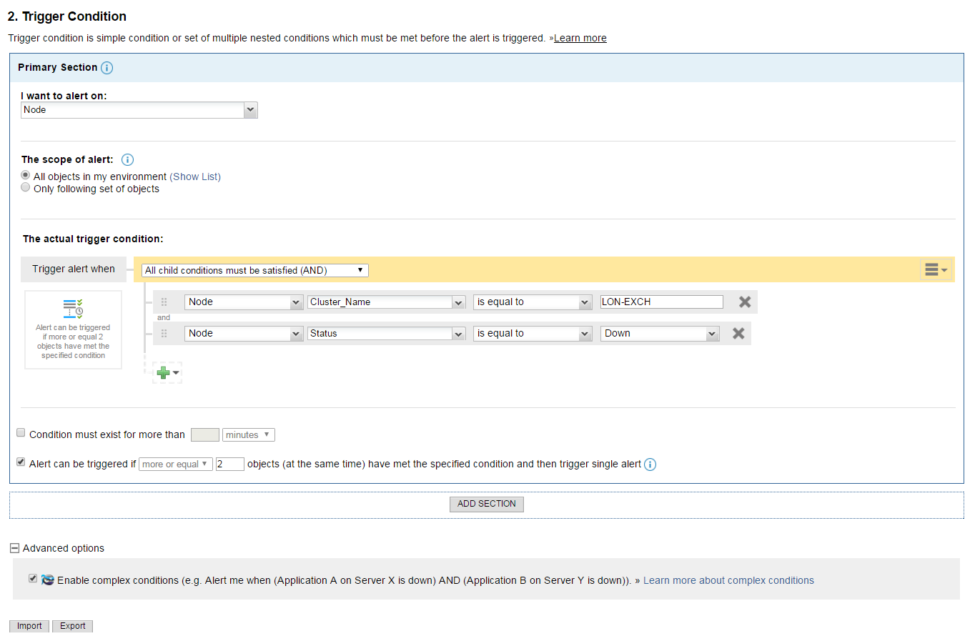Click the info icon after trigger single alert
Screen dimensions: 980x641
(650, 464)
